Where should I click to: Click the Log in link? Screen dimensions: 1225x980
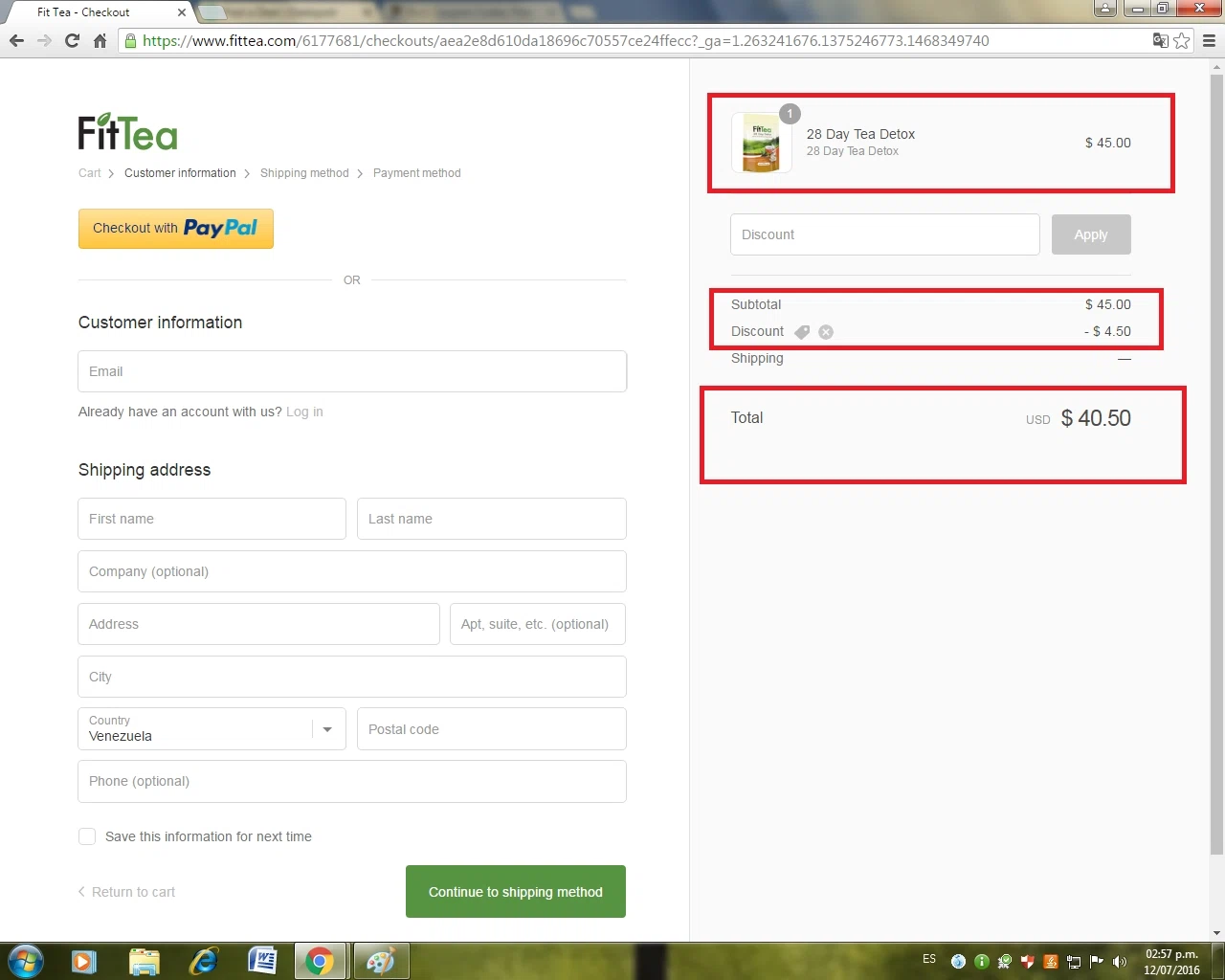(x=304, y=412)
